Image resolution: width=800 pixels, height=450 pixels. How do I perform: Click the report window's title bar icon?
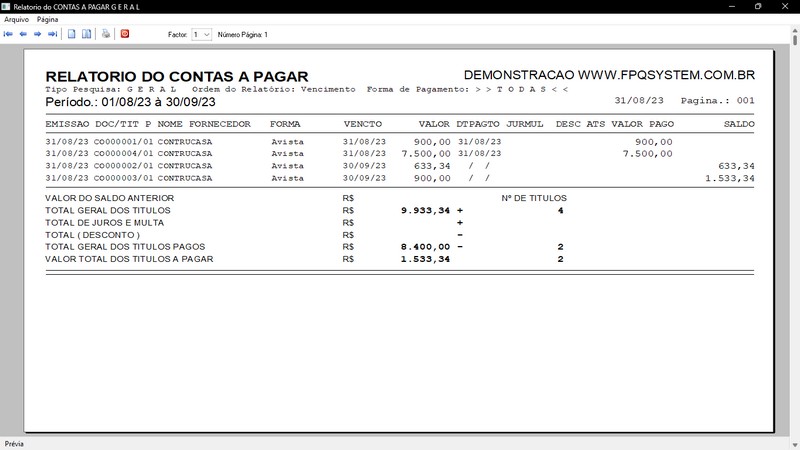click(6, 7)
